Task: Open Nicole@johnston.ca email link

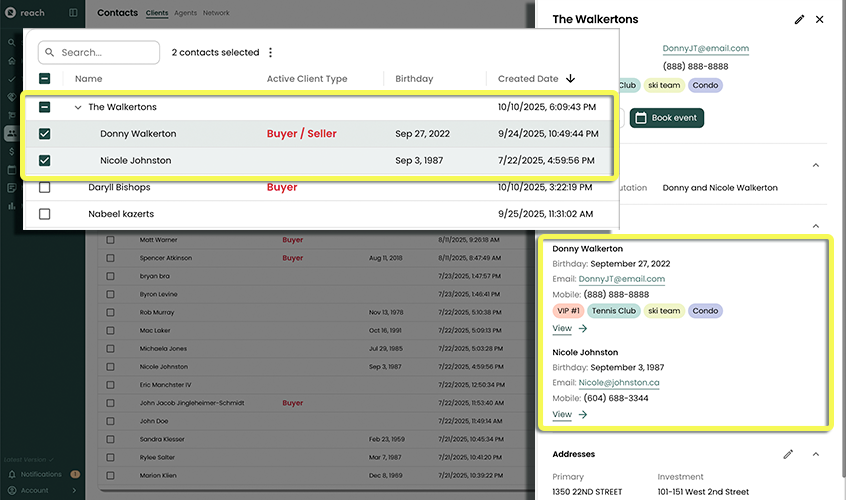Action: coord(619,383)
